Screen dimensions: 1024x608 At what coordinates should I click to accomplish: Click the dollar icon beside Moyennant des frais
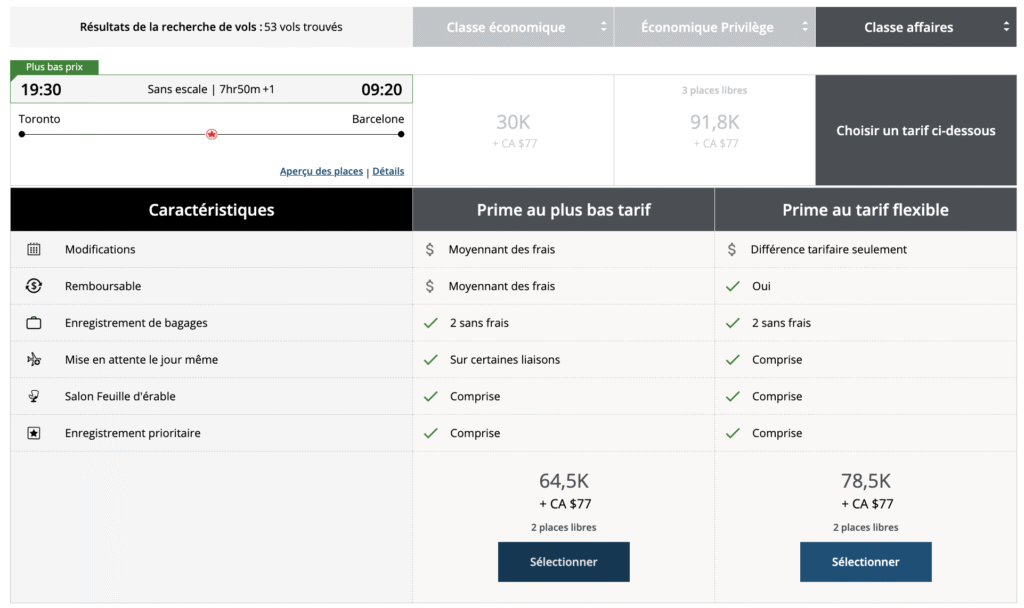coord(428,249)
